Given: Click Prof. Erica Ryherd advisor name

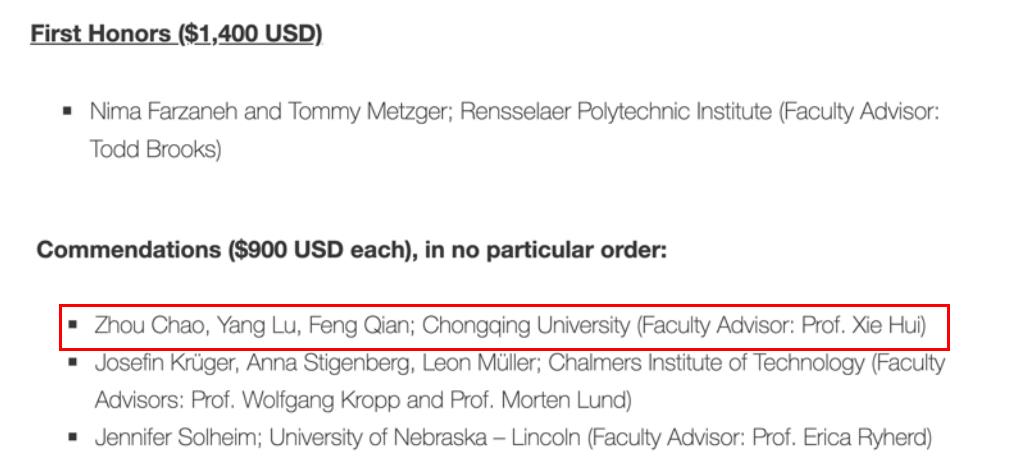Looking at the screenshot, I should tap(839, 437).
